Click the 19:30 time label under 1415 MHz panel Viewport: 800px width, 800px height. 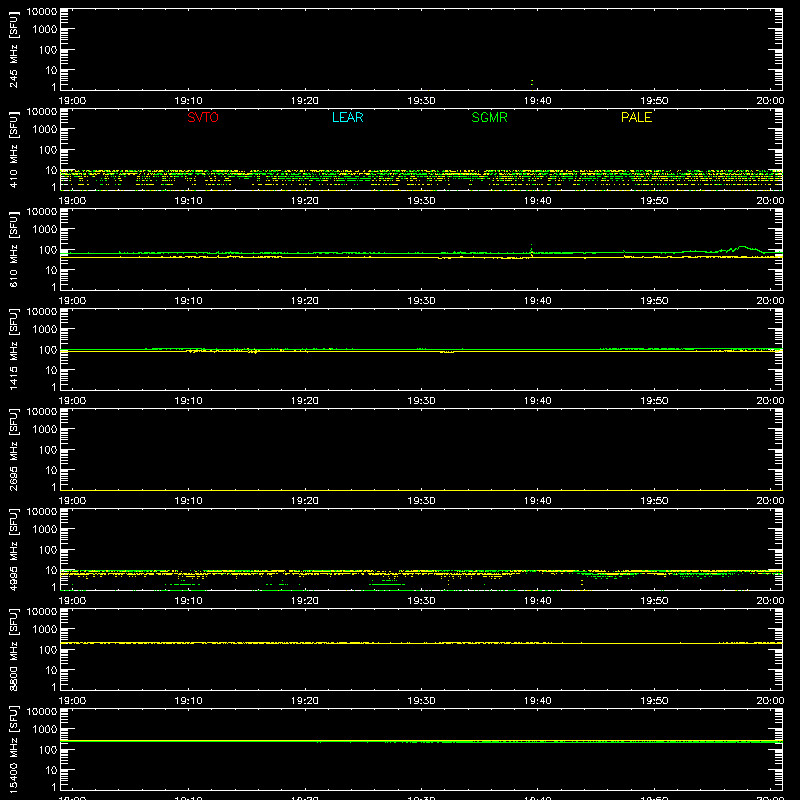point(421,401)
